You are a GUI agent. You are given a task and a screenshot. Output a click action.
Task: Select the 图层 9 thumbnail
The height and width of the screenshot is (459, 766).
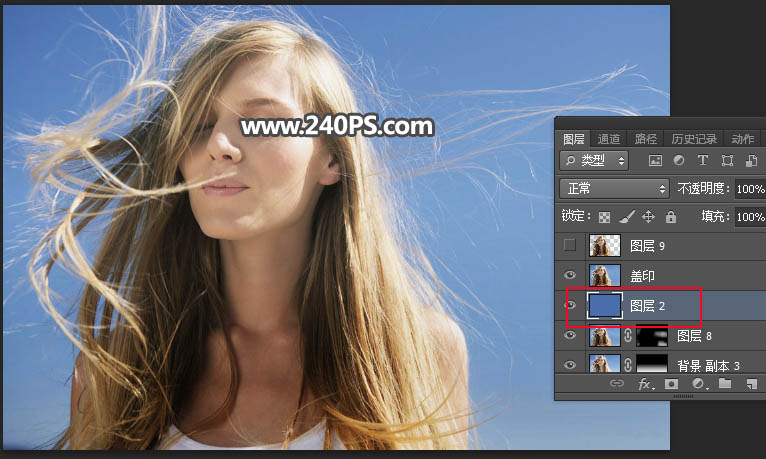tap(605, 245)
